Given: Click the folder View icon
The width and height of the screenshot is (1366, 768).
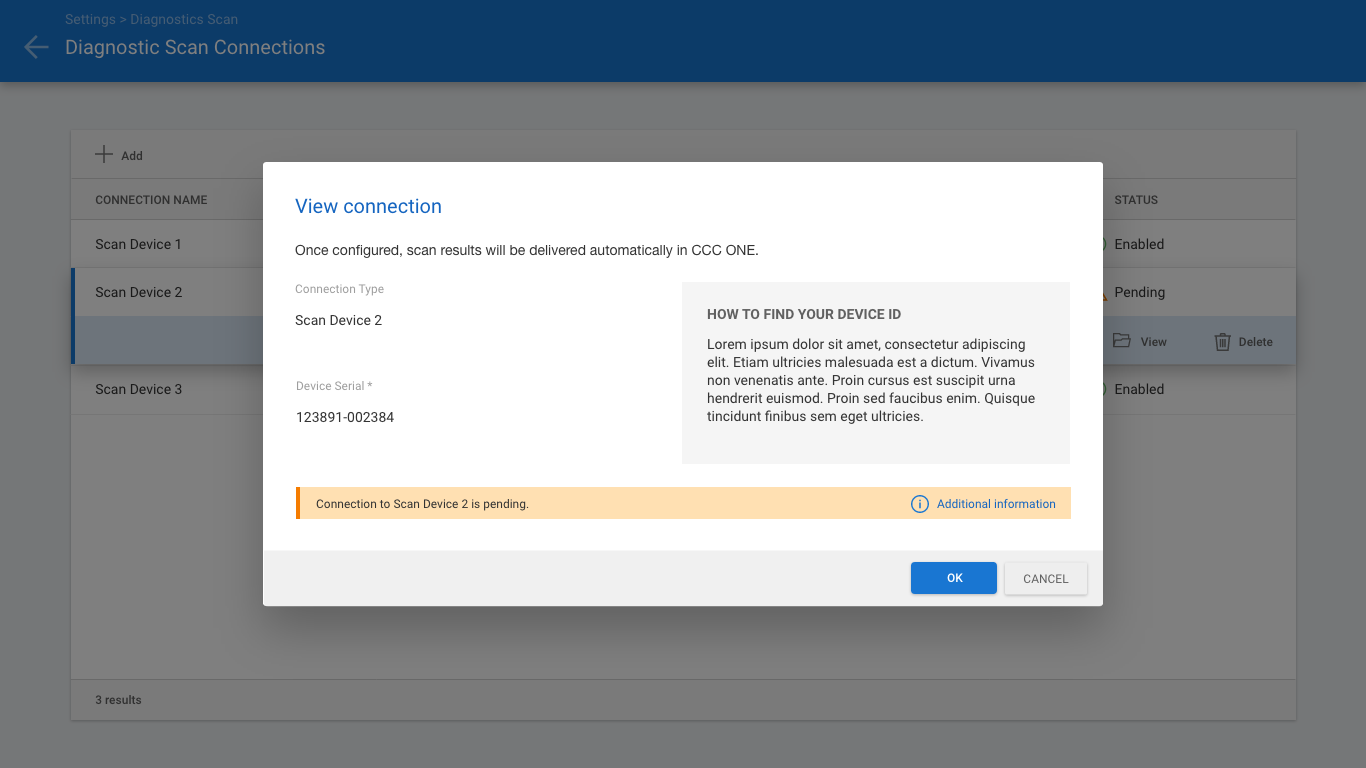Looking at the screenshot, I should pos(1122,341).
